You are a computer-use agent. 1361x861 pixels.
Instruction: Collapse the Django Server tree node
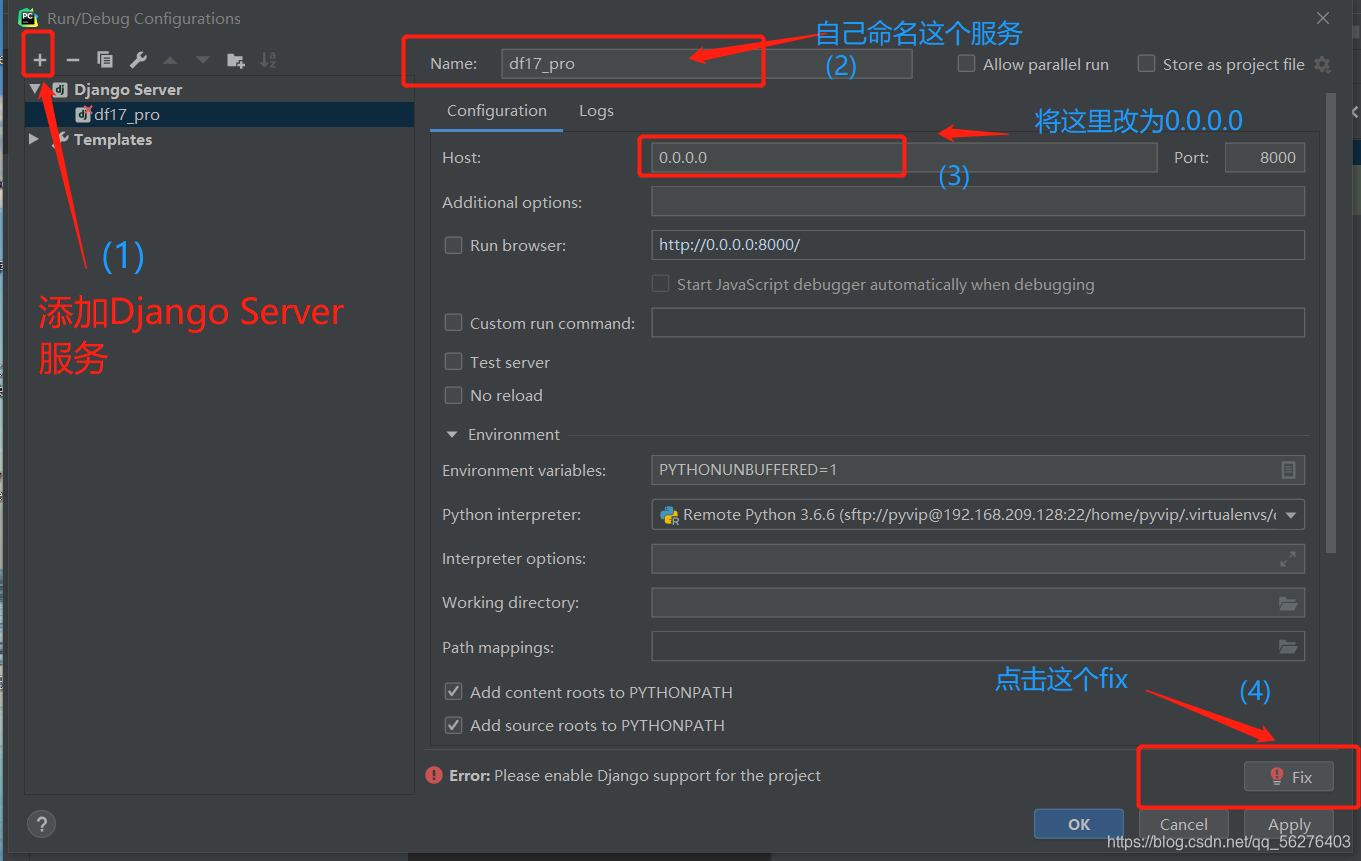tap(35, 89)
